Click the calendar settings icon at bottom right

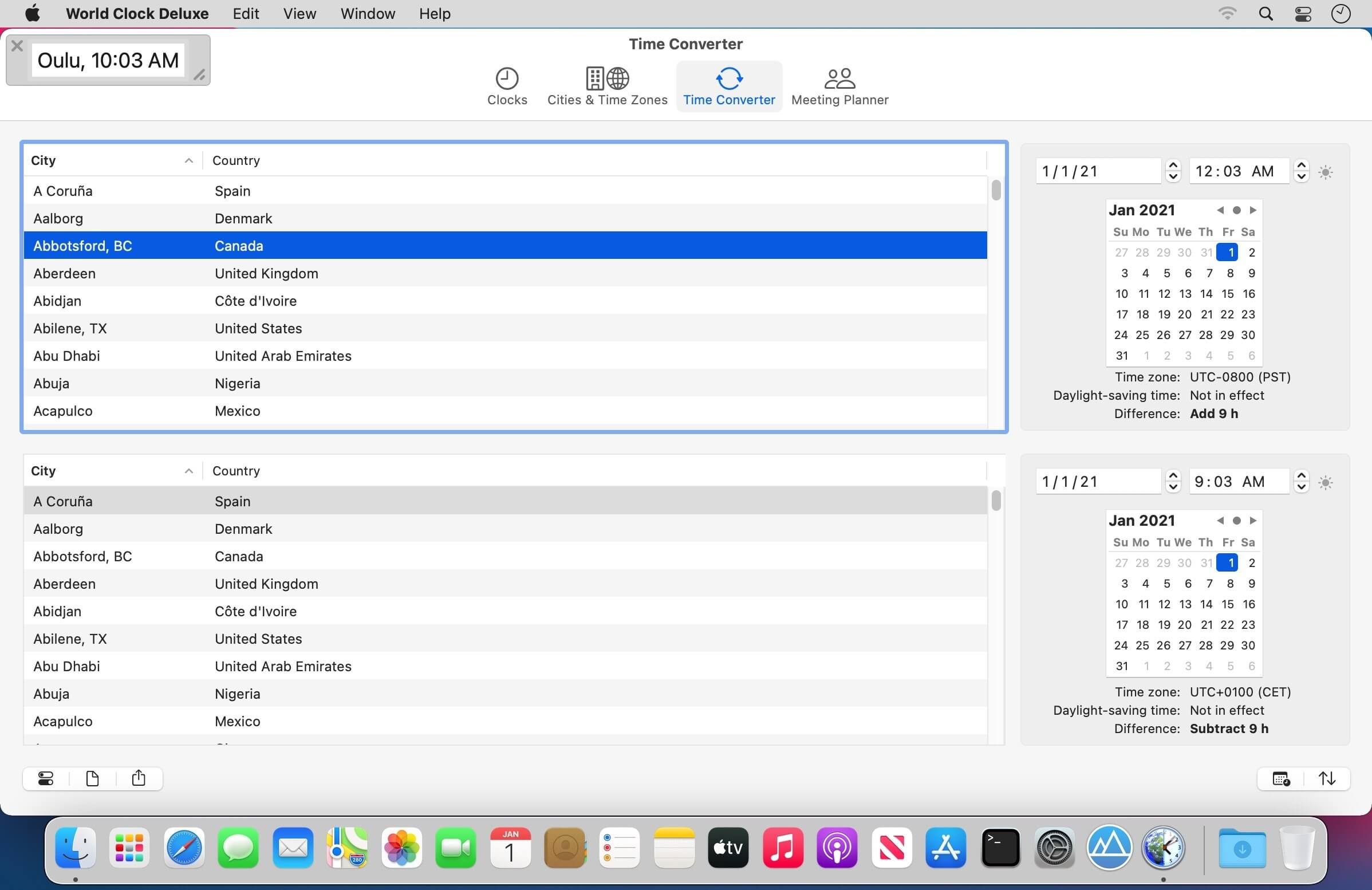coord(1281,779)
